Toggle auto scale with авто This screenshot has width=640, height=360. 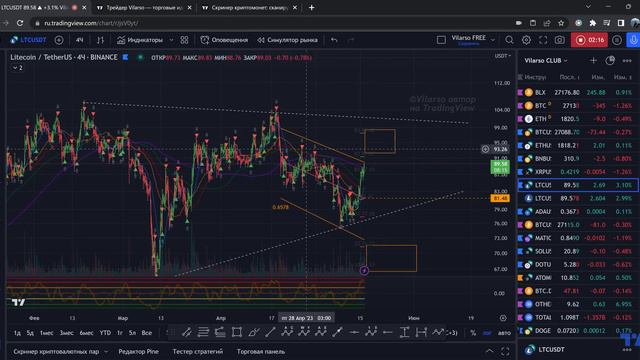504,333
